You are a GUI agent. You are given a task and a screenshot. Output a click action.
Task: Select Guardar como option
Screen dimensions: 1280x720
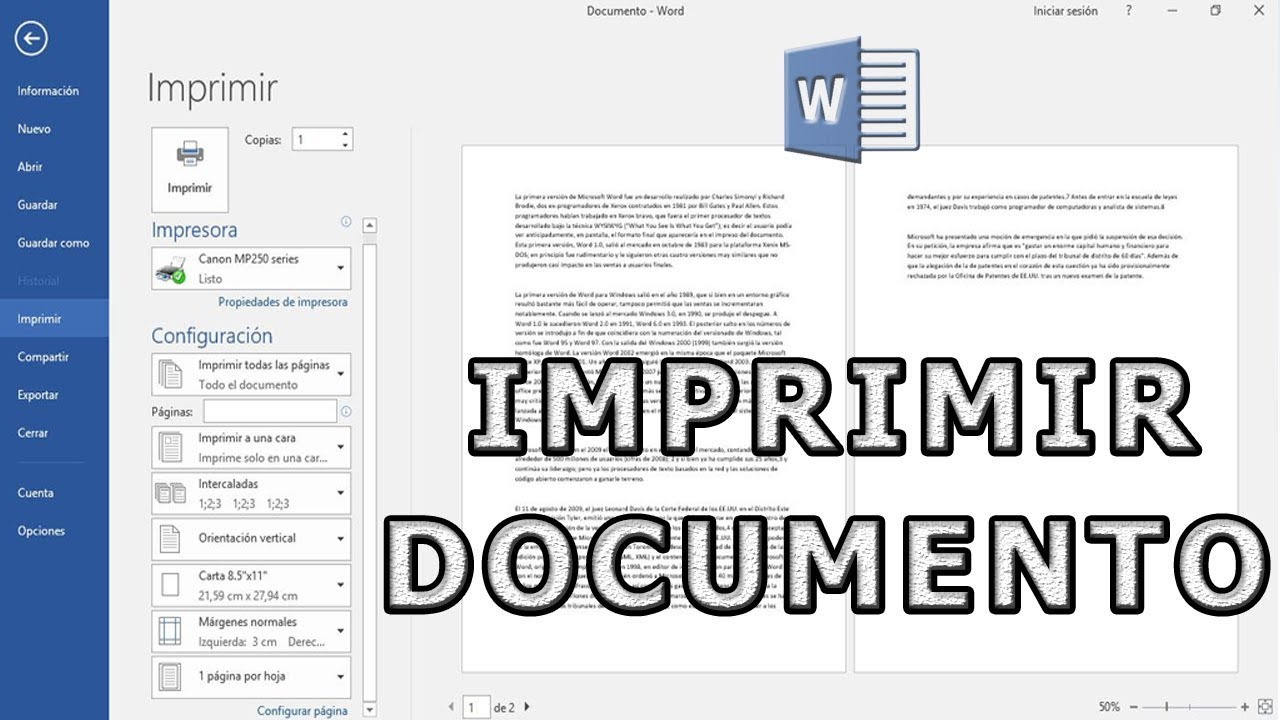pyautogui.click(x=53, y=243)
